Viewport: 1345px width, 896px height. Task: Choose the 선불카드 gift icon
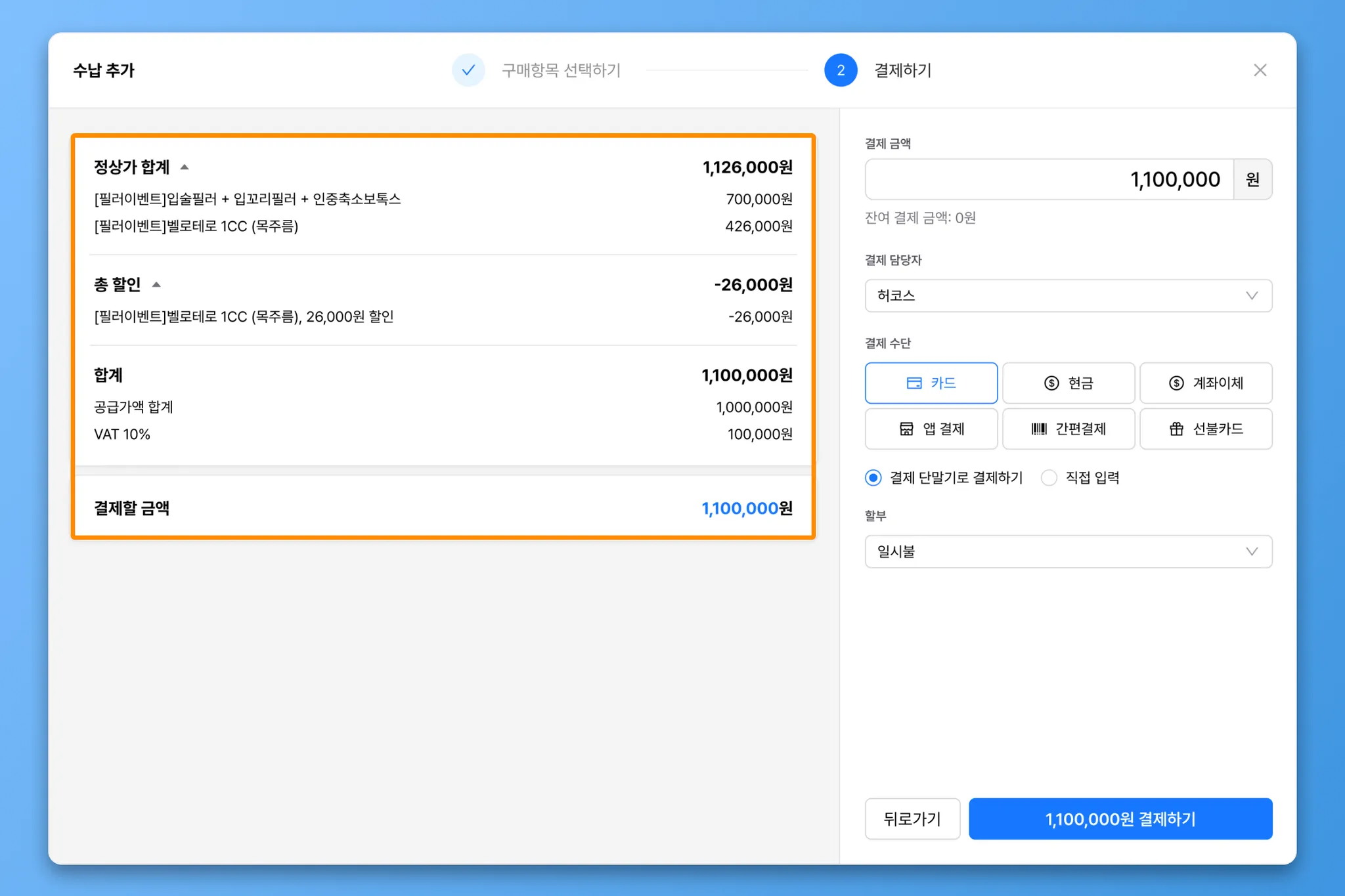(1176, 429)
